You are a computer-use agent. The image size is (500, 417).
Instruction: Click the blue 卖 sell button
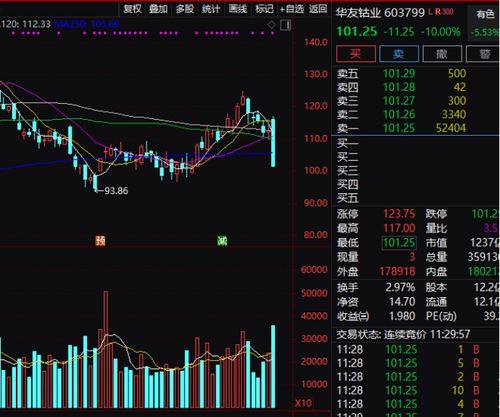point(399,54)
